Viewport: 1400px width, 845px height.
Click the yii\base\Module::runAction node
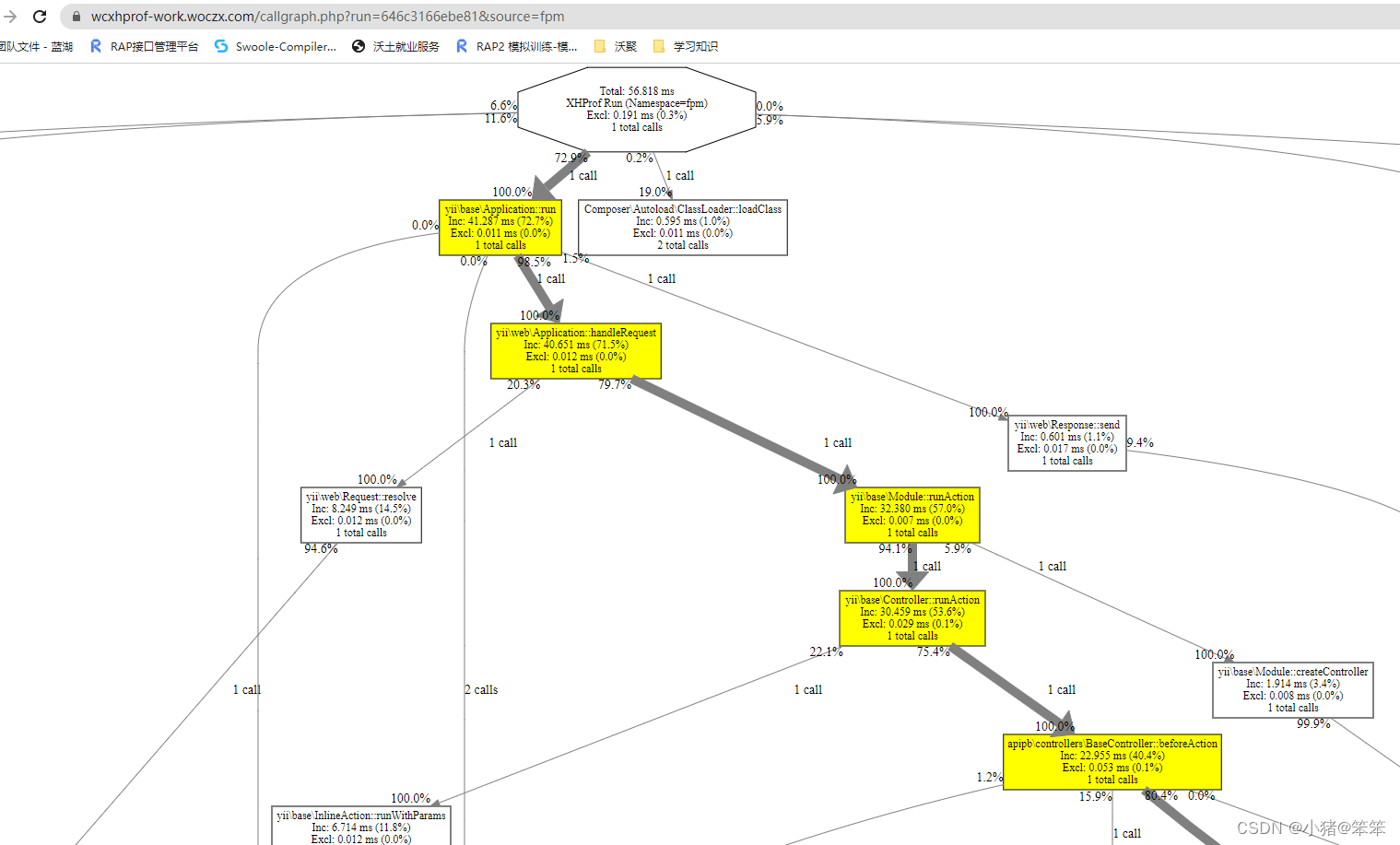click(912, 515)
